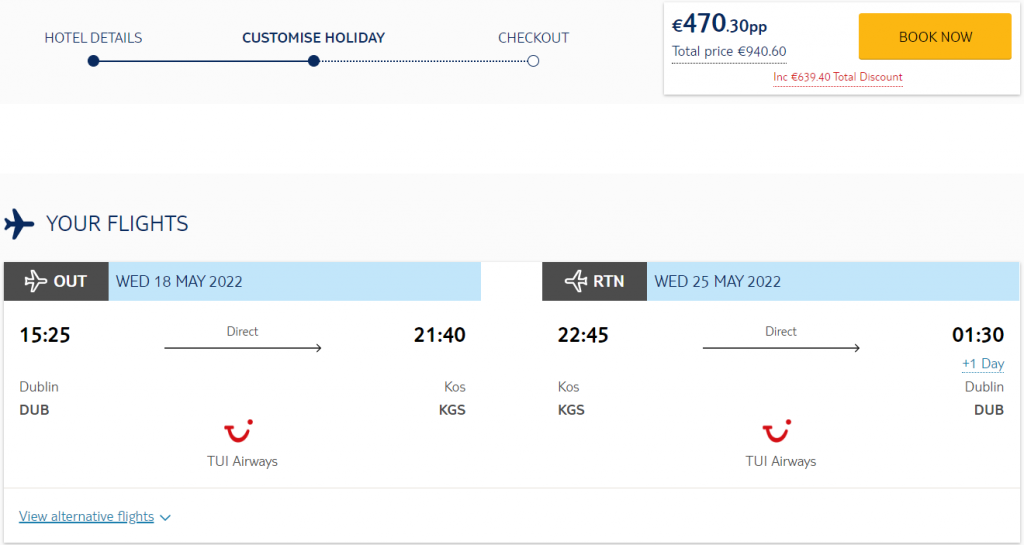Click the Your Flights heading
The image size is (1024, 545).
pos(117,224)
